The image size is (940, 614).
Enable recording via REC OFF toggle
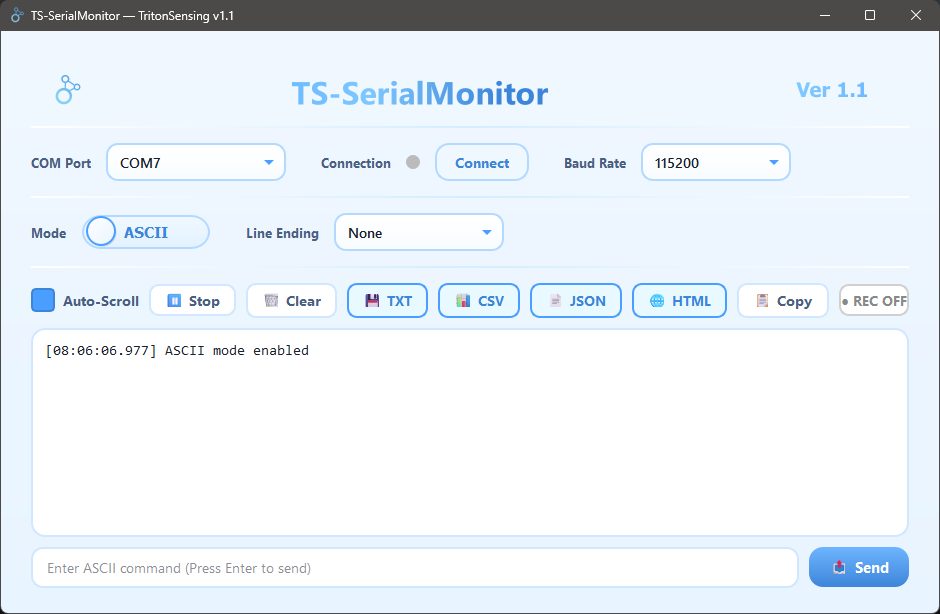click(x=874, y=300)
